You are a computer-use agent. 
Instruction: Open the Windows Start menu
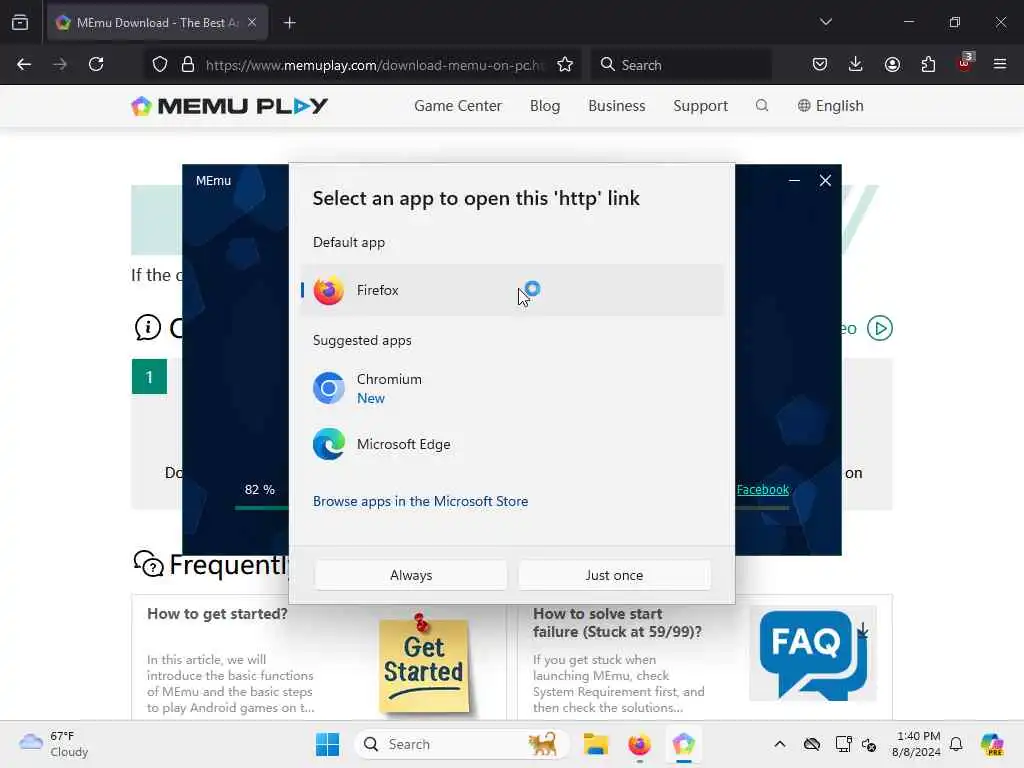(x=327, y=744)
